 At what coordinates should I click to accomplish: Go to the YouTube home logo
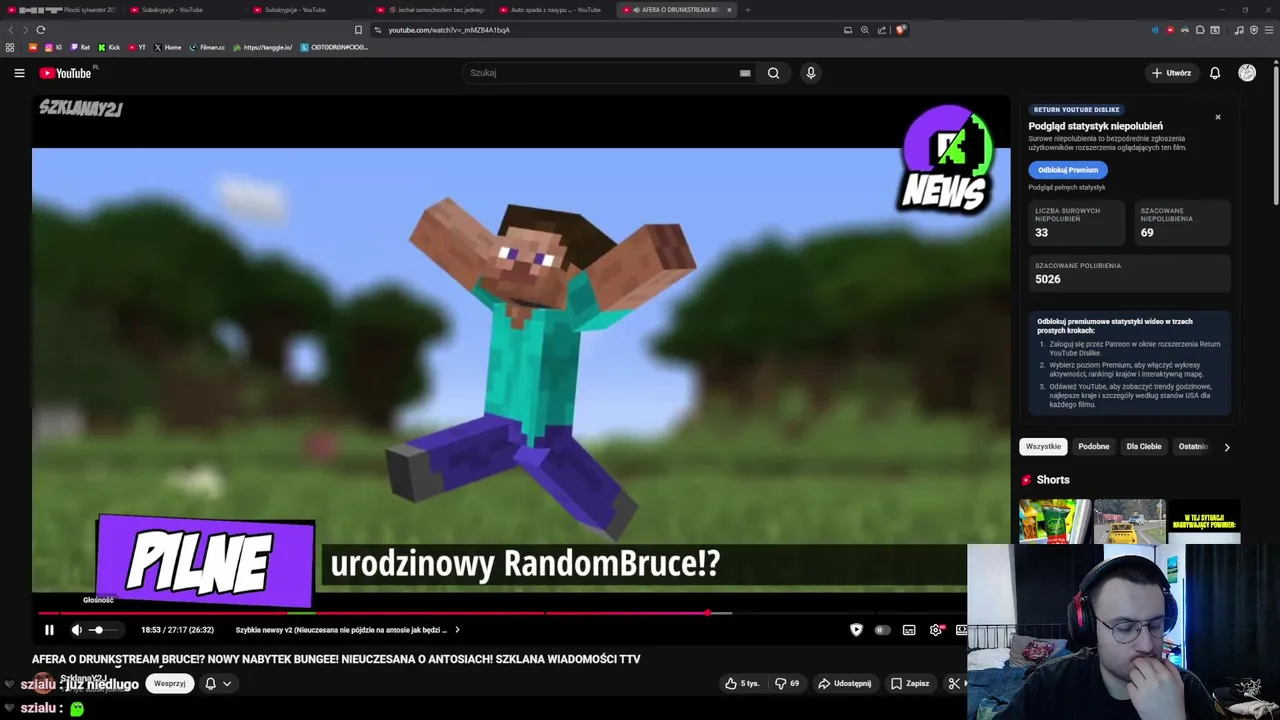point(65,73)
